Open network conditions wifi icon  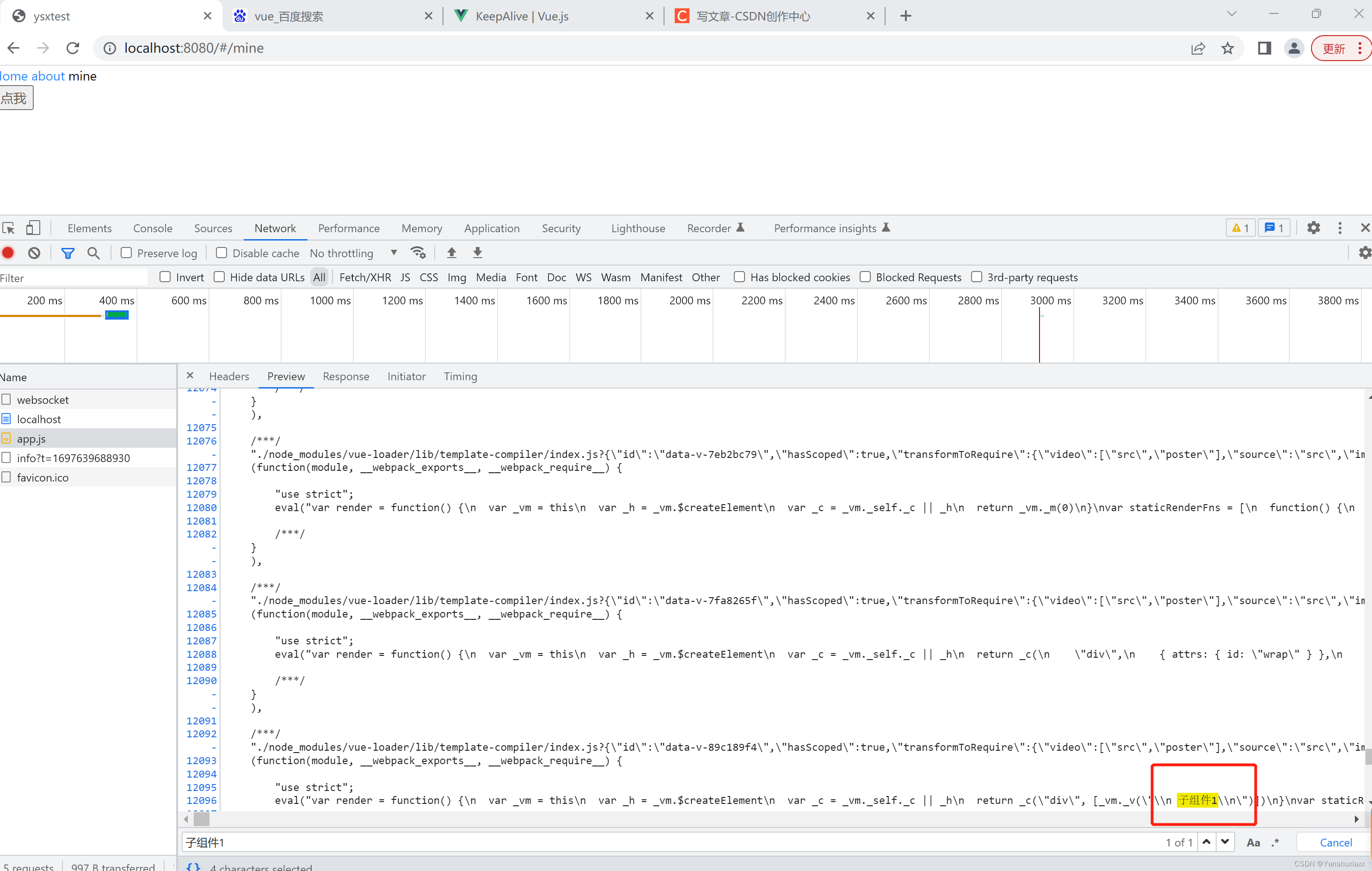[418, 253]
